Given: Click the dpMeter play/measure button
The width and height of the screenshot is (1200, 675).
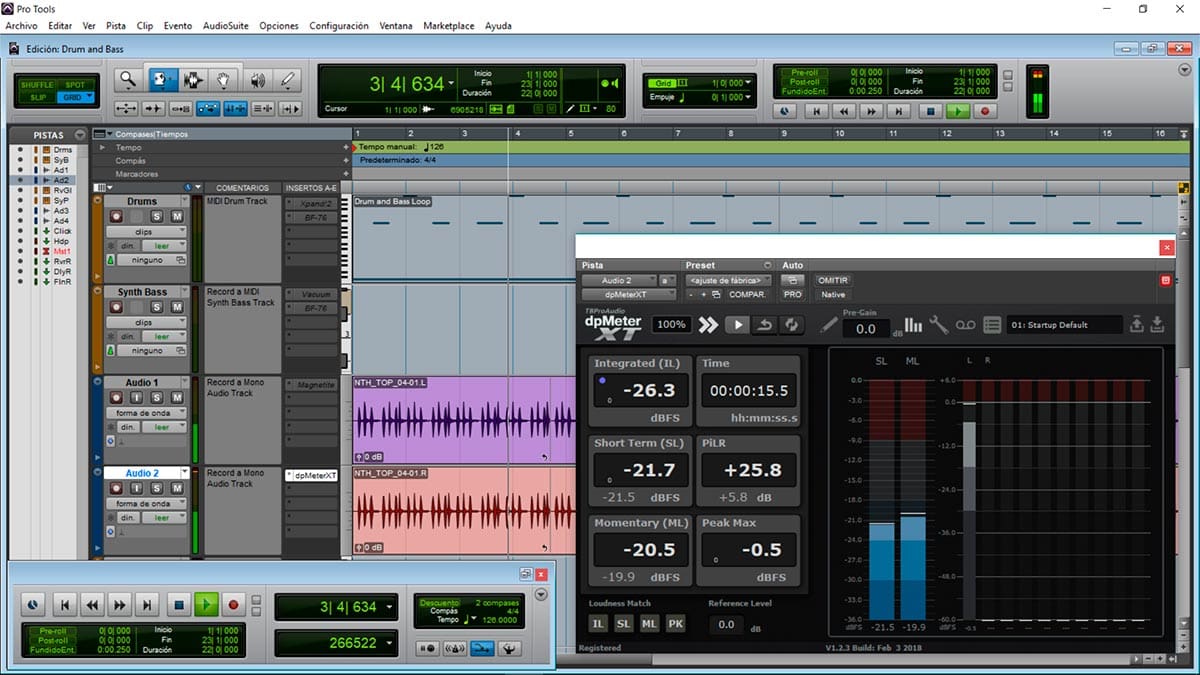Looking at the screenshot, I should point(737,324).
